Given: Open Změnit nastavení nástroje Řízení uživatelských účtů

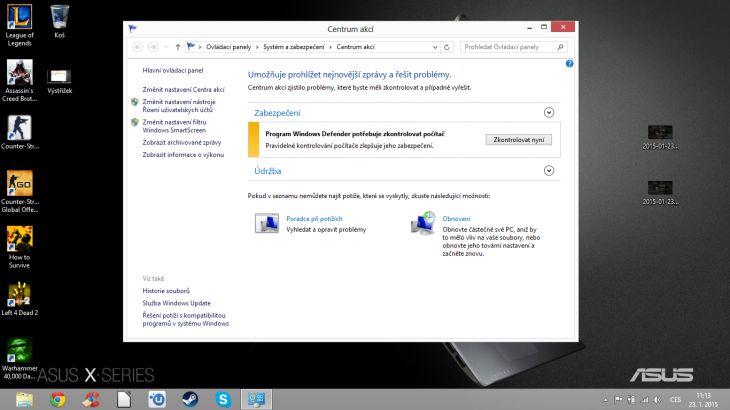Looking at the screenshot, I should [x=179, y=106].
